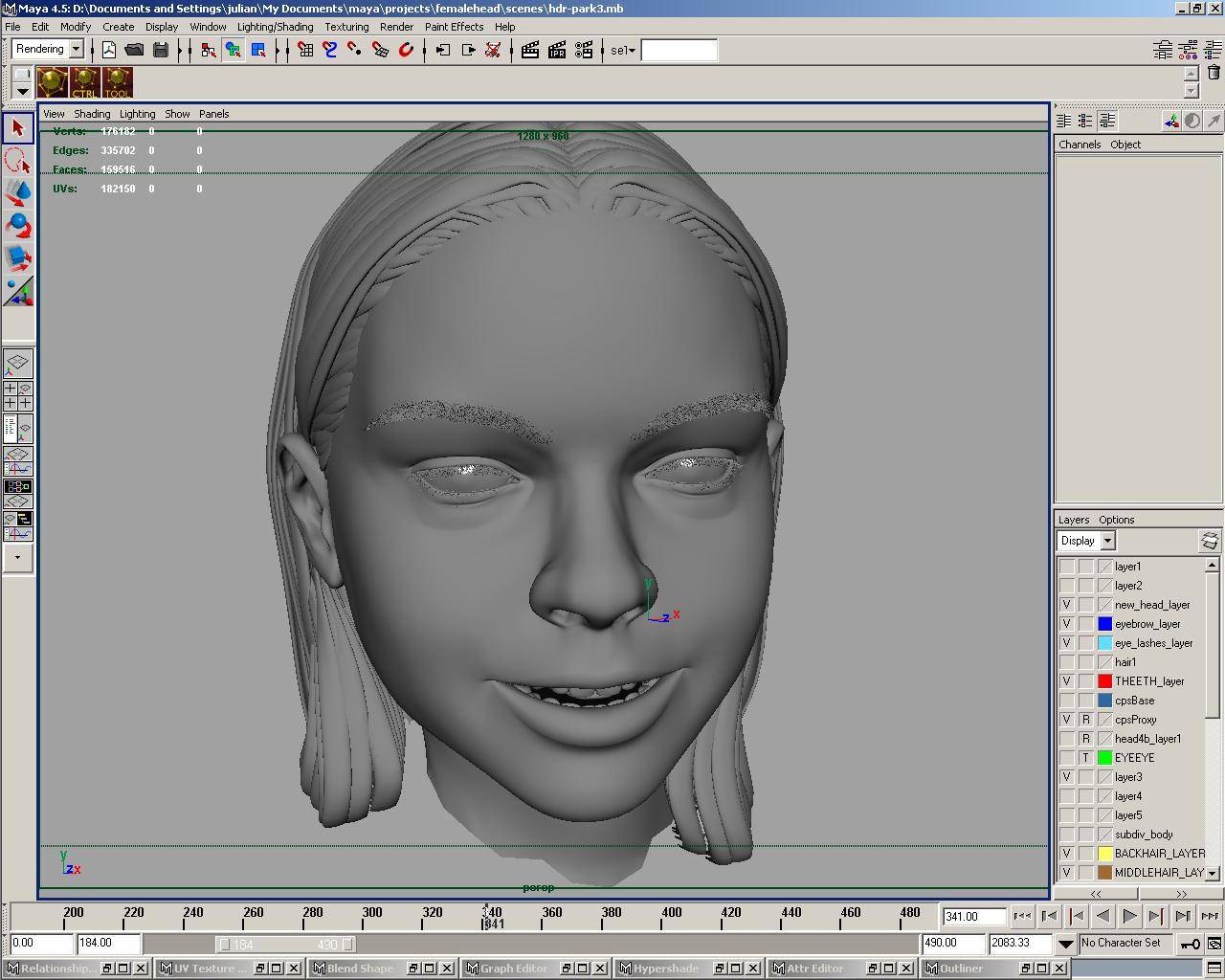Open the viewport Panels menu
Screen dimensions: 1225x980
[213, 114]
